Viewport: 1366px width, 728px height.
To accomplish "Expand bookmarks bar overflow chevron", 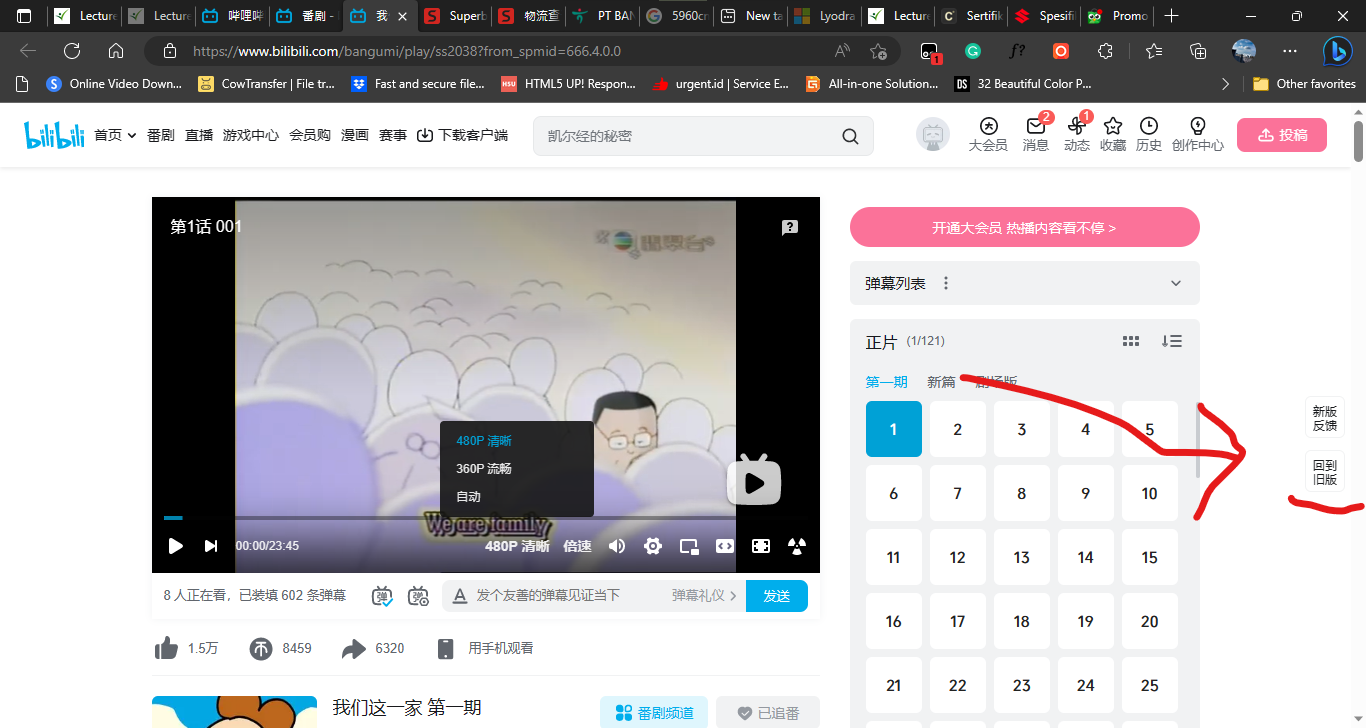I will [1226, 84].
